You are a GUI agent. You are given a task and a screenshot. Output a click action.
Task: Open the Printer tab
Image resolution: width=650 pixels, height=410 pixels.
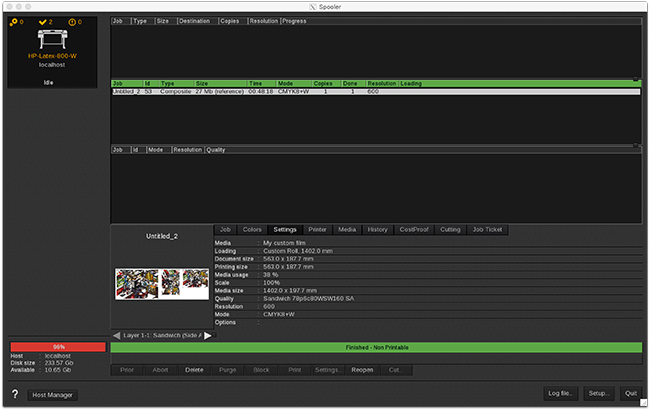317,229
